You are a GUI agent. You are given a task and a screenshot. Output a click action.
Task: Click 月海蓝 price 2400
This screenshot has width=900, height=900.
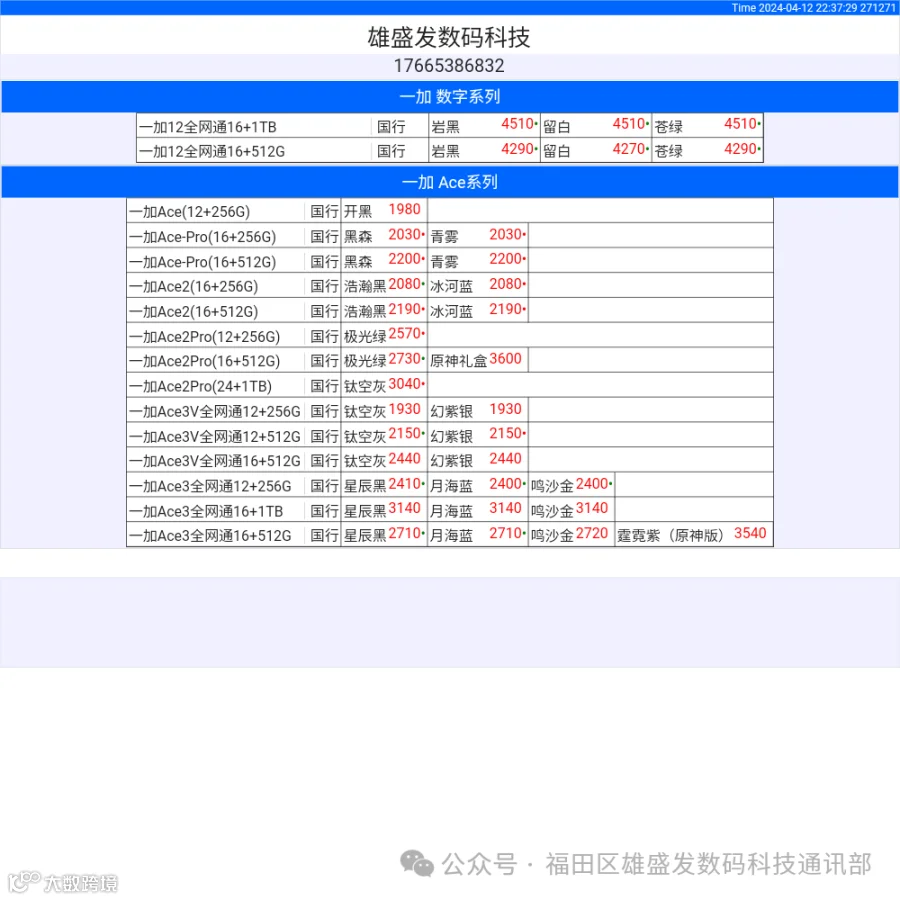click(x=506, y=484)
